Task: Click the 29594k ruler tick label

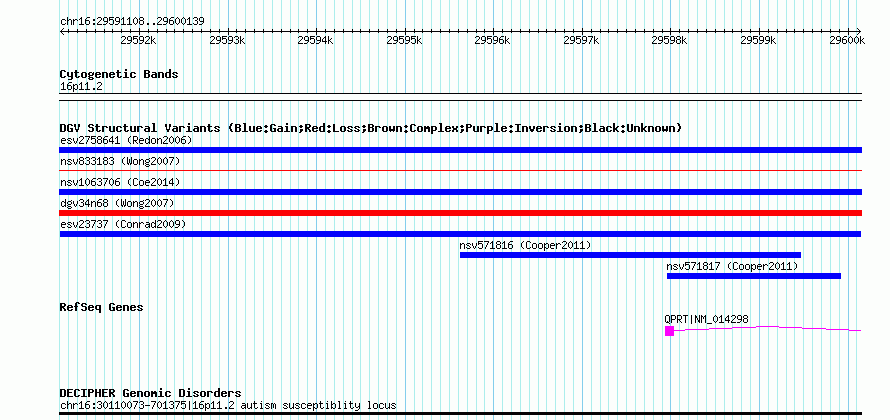Action: 316,40
